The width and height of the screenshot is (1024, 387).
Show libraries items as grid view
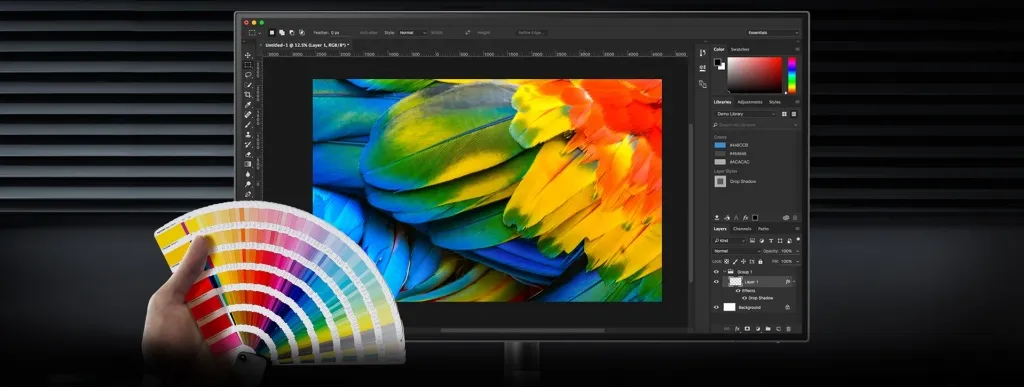click(784, 114)
